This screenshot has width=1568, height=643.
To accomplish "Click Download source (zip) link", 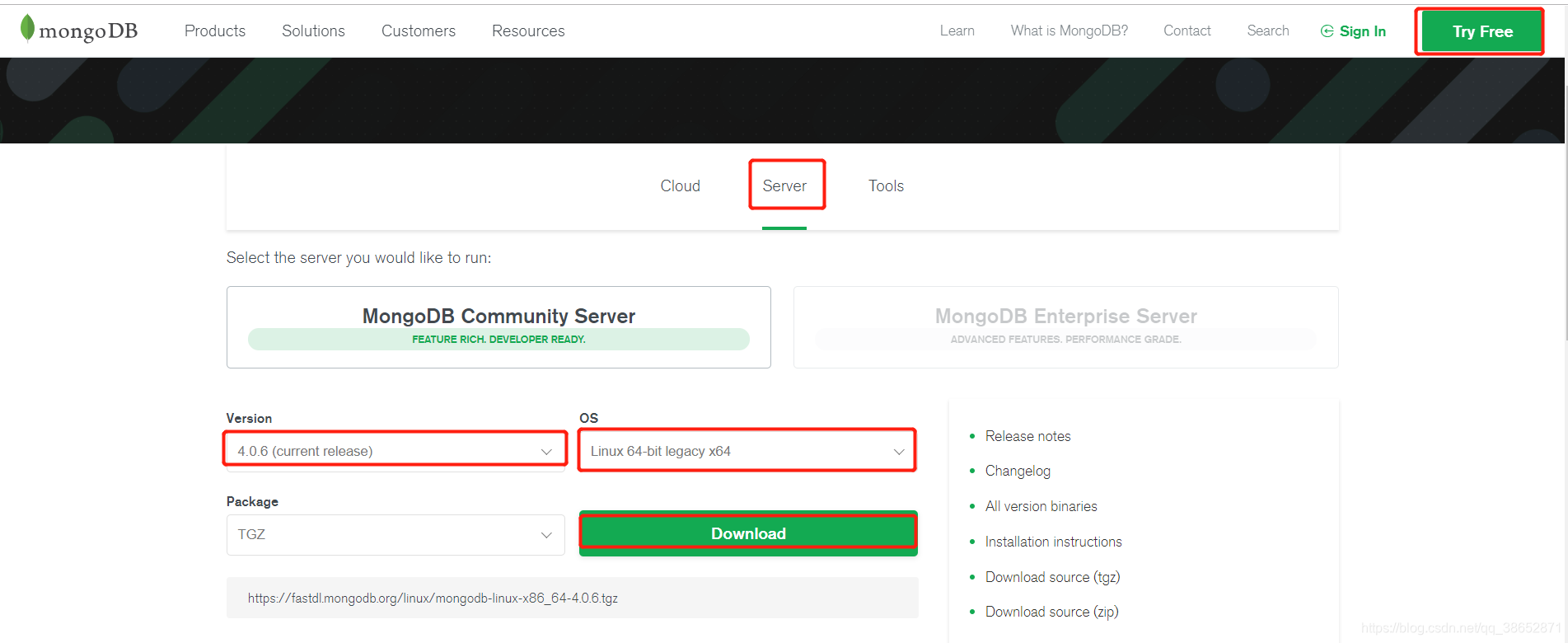I will pyautogui.click(x=1051, y=612).
